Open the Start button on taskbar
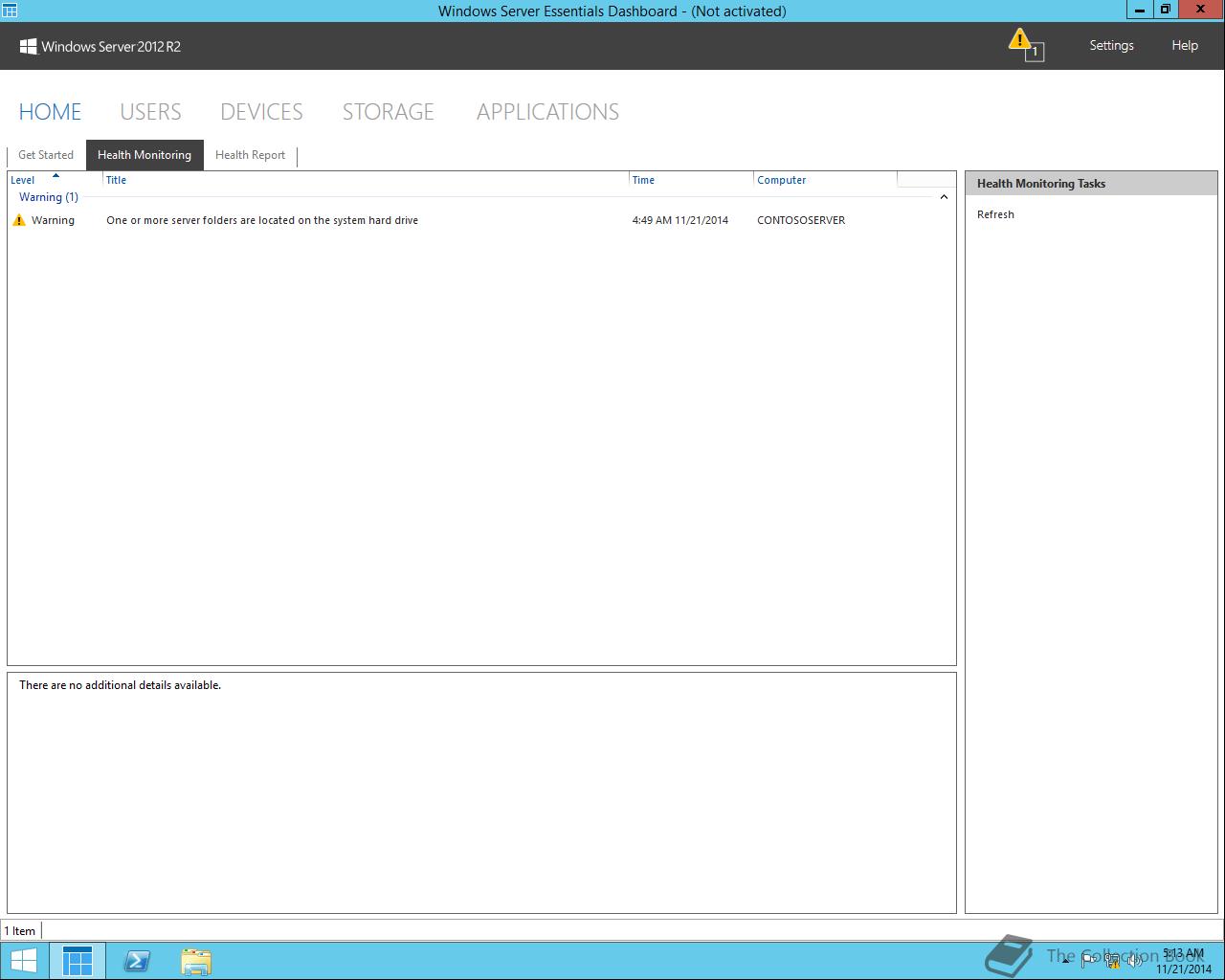This screenshot has height=980, width=1225. pyautogui.click(x=24, y=961)
